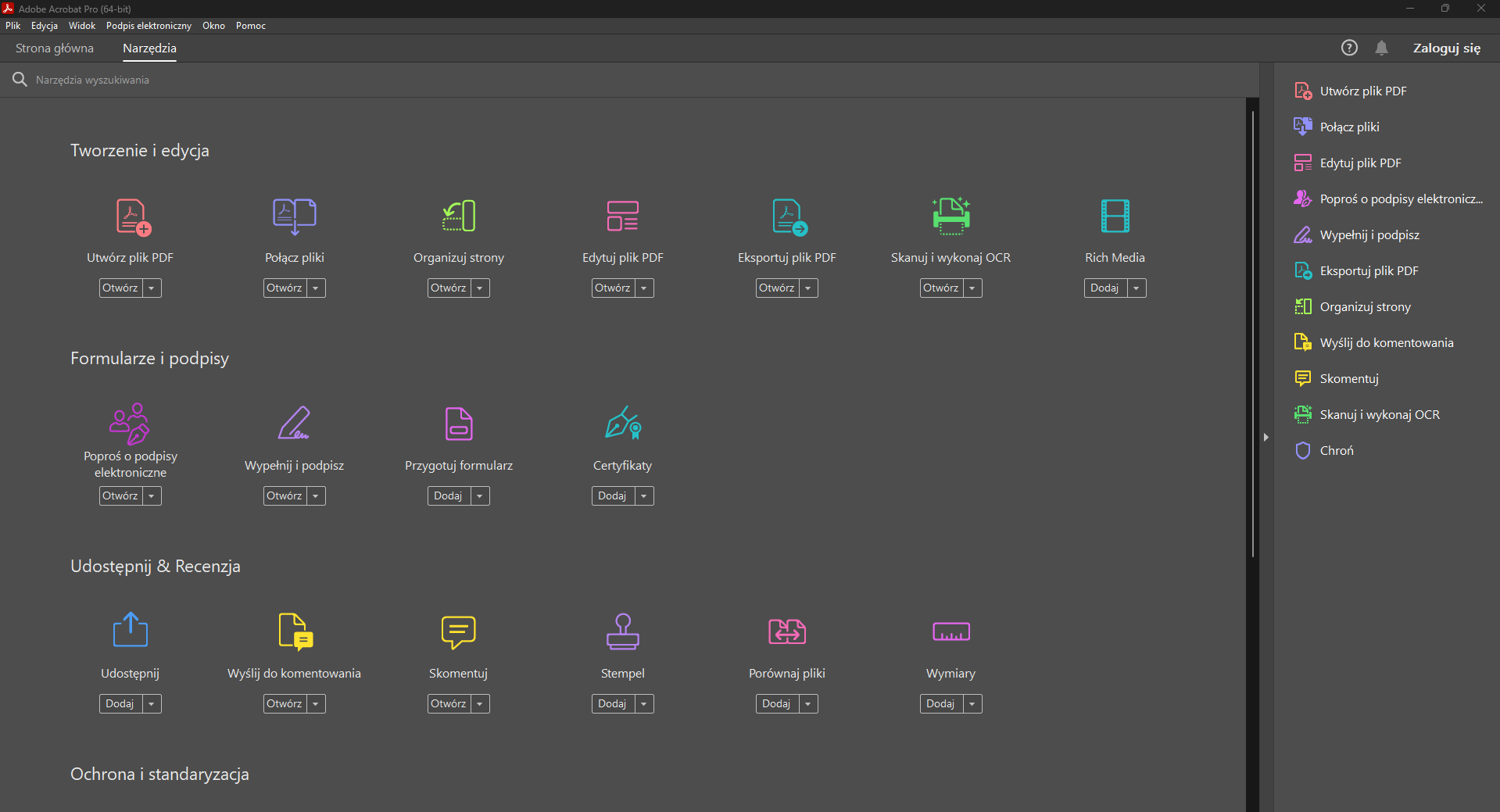Viewport: 1500px width, 812px height.
Task: Open the Skanuj i wykonaj OCR icon in main grid
Action: pos(951,216)
